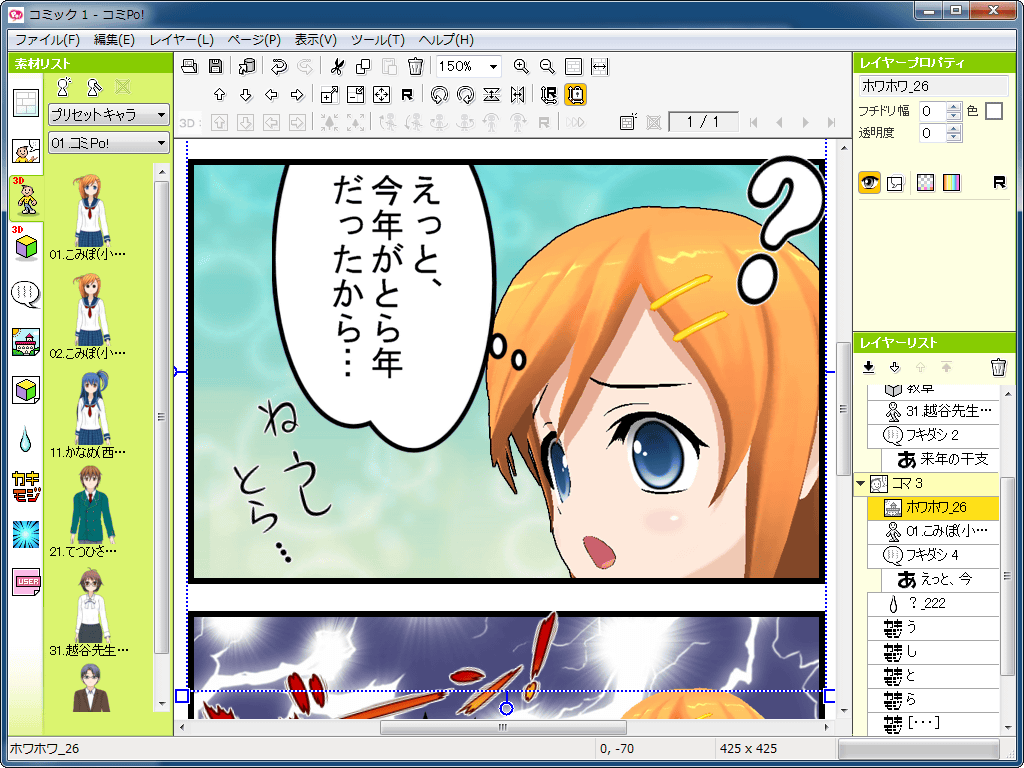This screenshot has height=768, width=1024.
Task: Nudge layer right with the arrow
Action: point(297,95)
